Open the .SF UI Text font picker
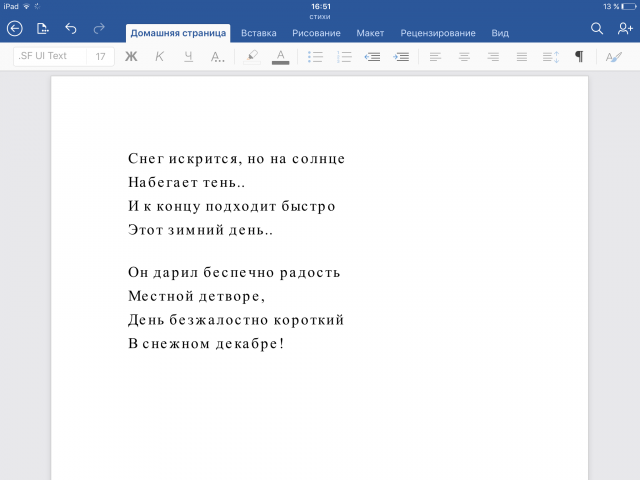Image resolution: width=640 pixels, height=480 pixels. [x=50, y=56]
